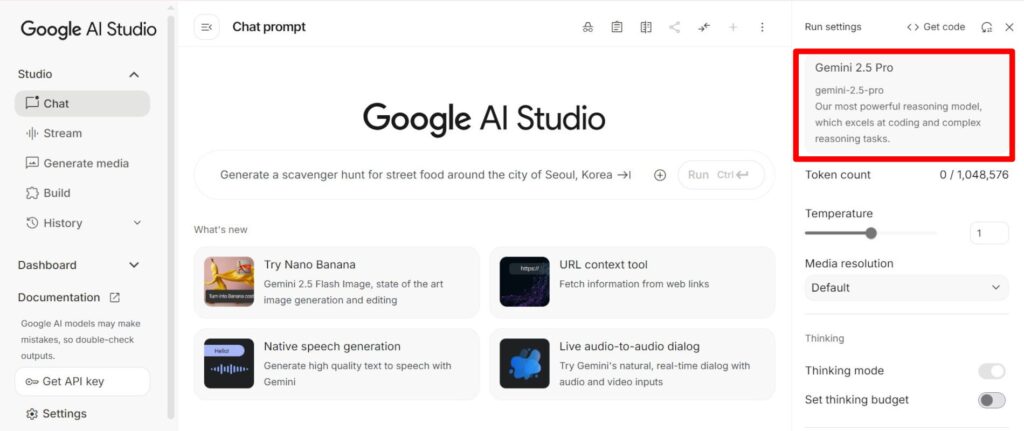
Task: Click the Get API key button
Action: click(x=82, y=381)
